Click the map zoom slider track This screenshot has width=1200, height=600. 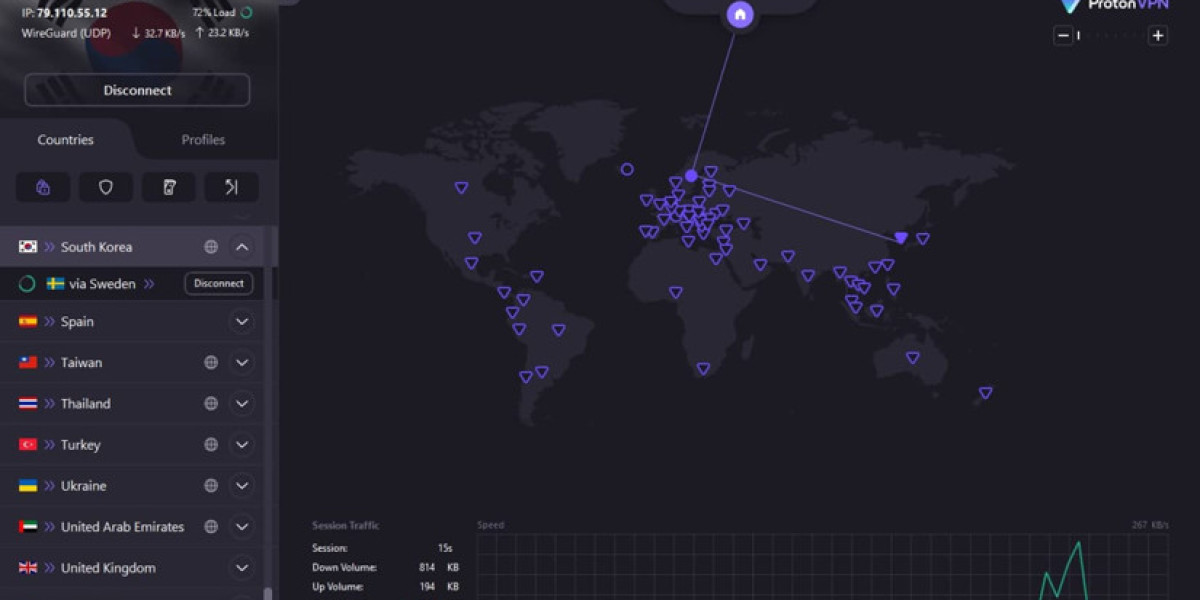1110,35
